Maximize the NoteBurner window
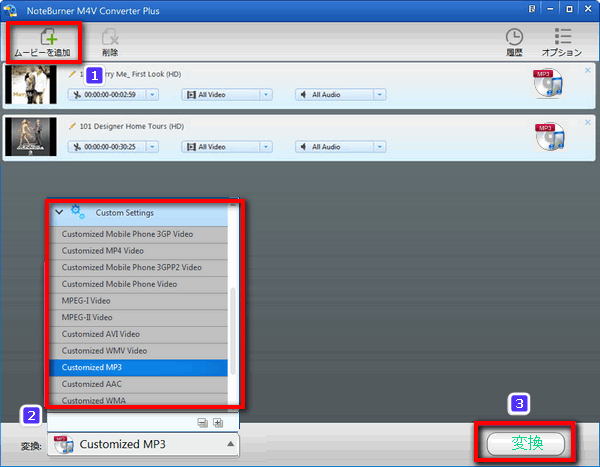Image resolution: width=600 pixels, height=467 pixels. pyautogui.click(x=569, y=9)
